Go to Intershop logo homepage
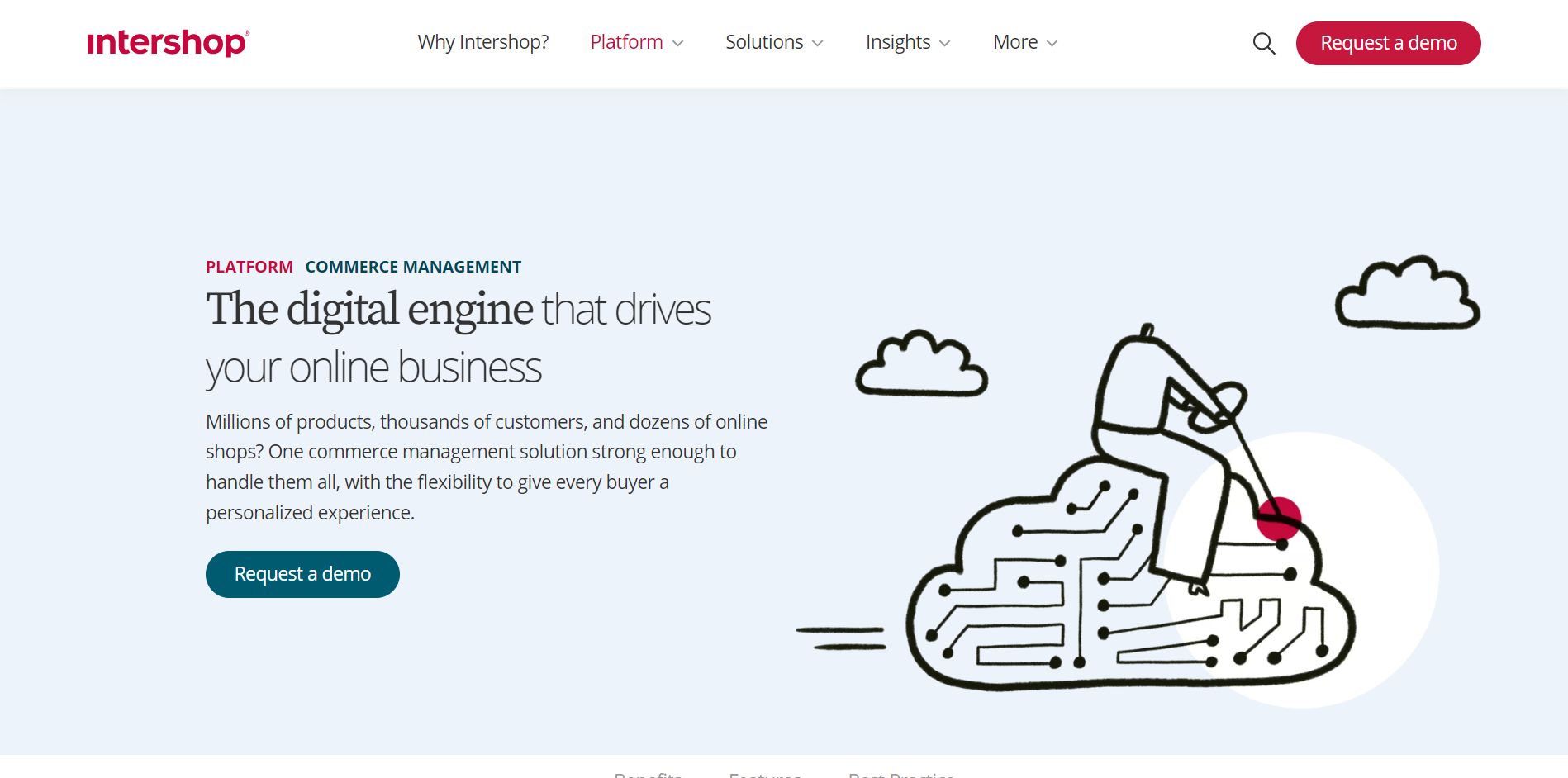 pyautogui.click(x=168, y=42)
